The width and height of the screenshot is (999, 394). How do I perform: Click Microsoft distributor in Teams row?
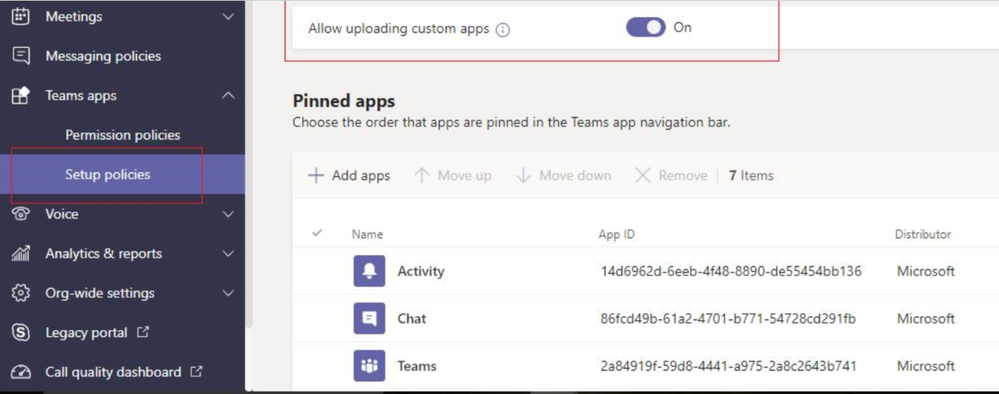tap(926, 366)
